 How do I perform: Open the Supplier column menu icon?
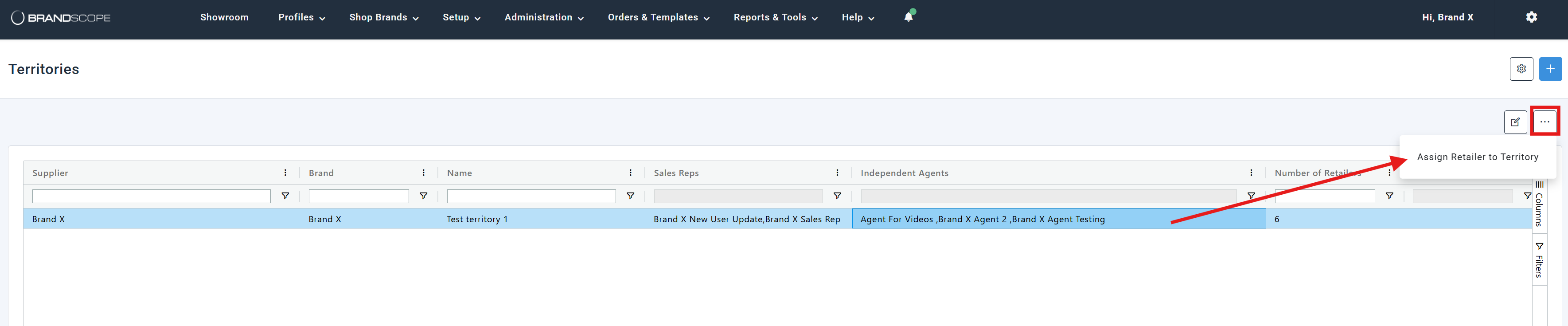click(285, 173)
